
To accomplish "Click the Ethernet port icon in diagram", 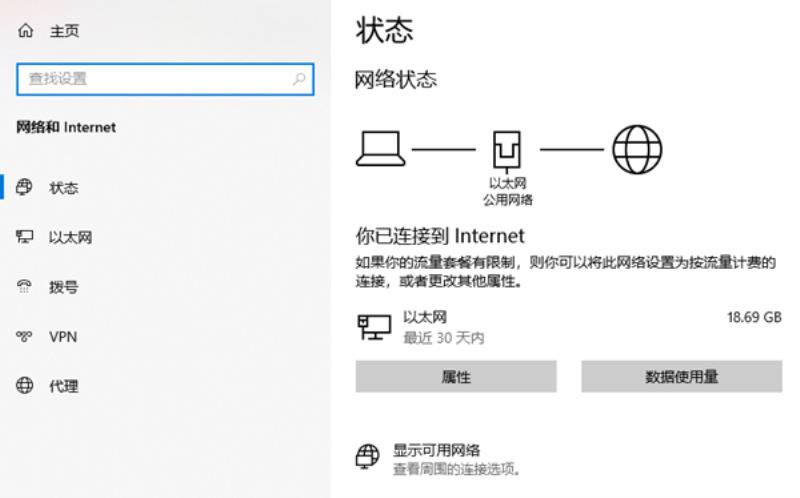I will point(507,152).
